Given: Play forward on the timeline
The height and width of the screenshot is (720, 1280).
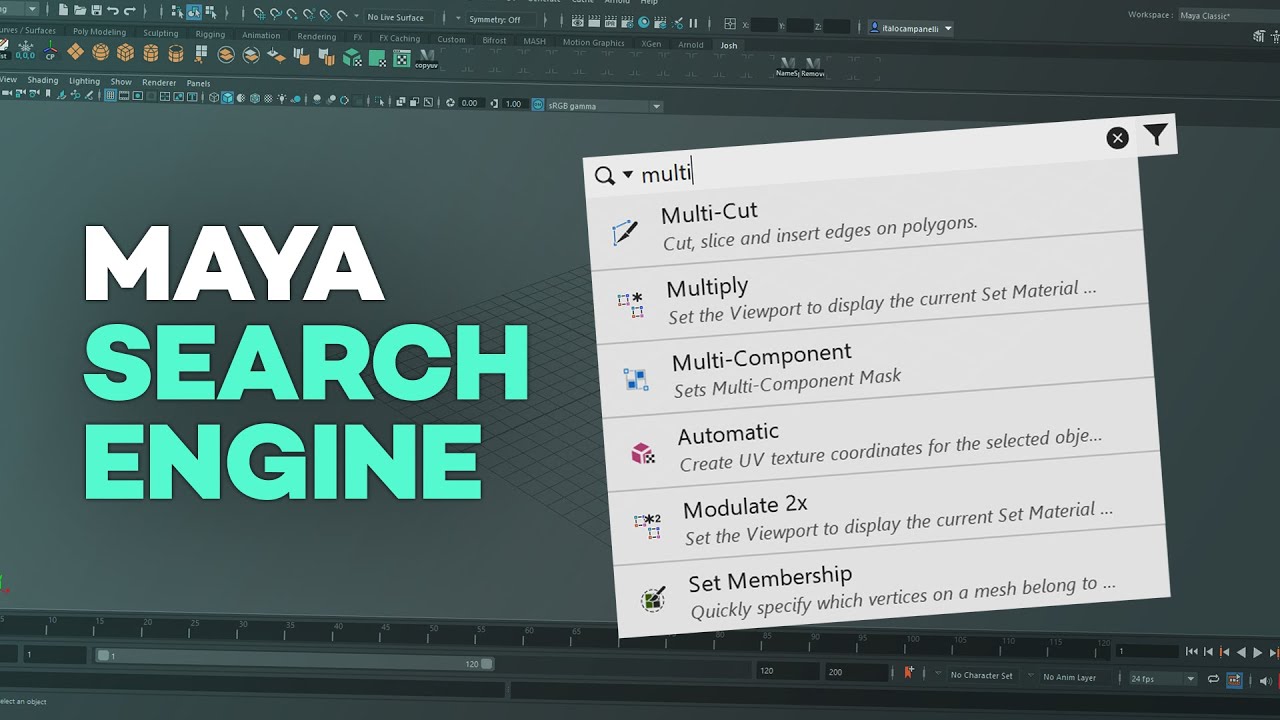Looking at the screenshot, I should point(1257,652).
